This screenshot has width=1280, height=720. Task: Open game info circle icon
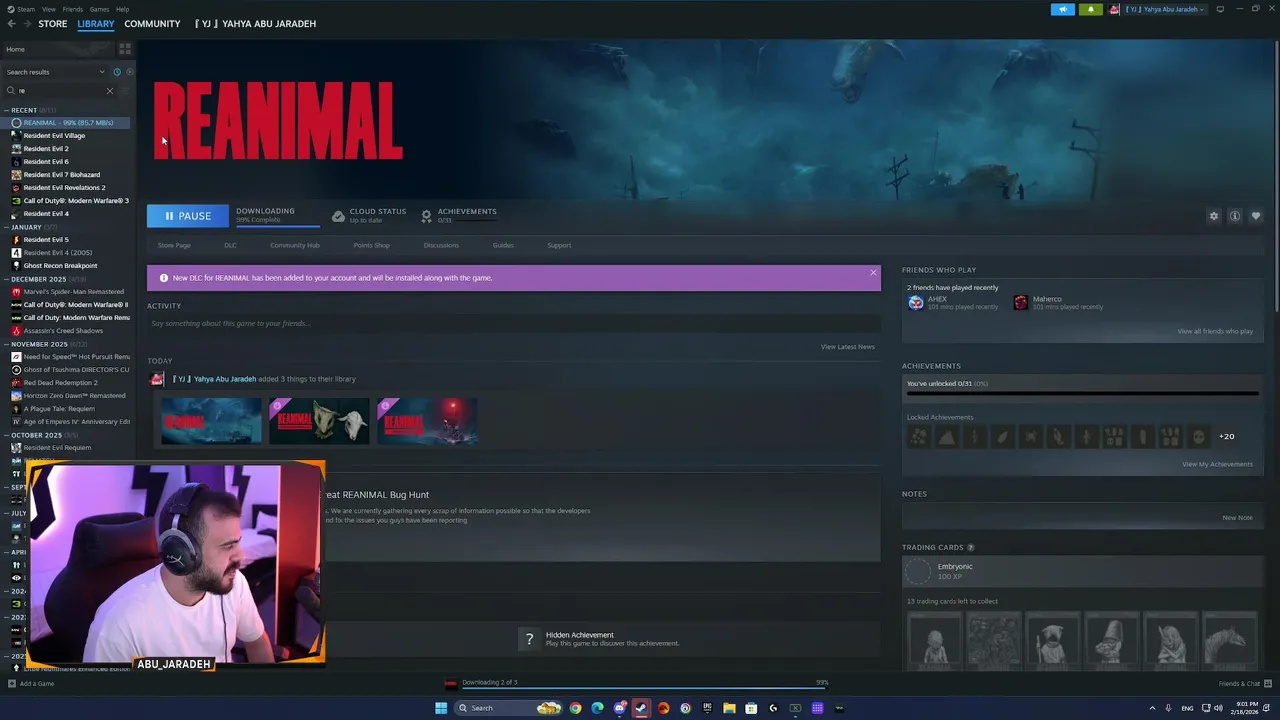click(1235, 216)
